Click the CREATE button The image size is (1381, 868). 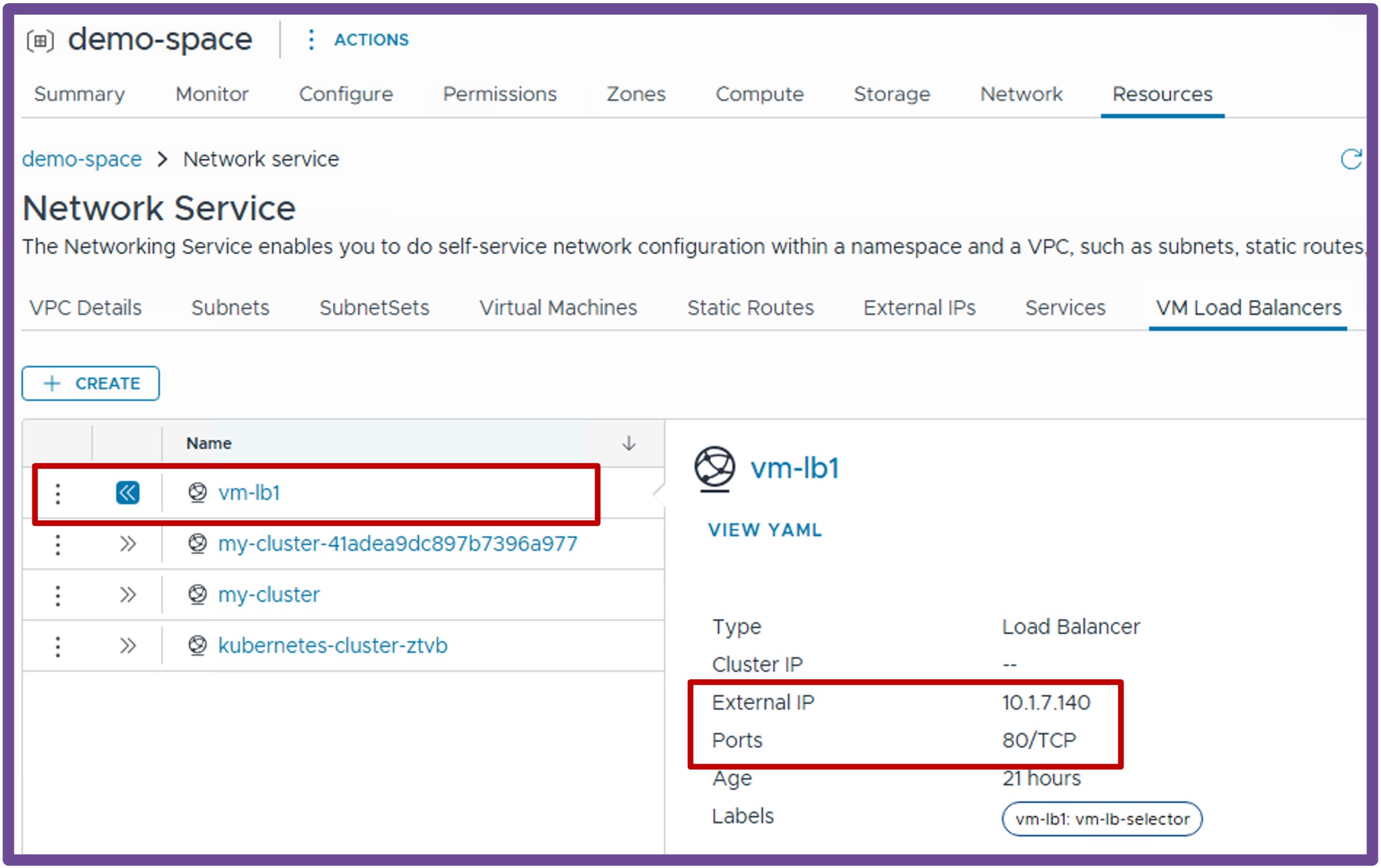(91, 383)
